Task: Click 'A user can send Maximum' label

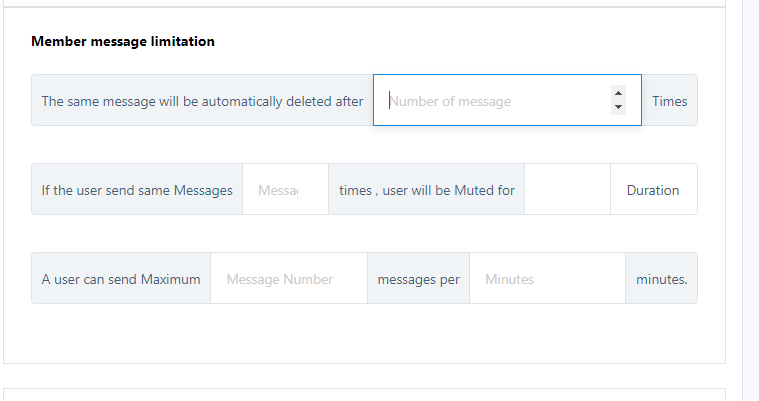Action: pos(121,279)
